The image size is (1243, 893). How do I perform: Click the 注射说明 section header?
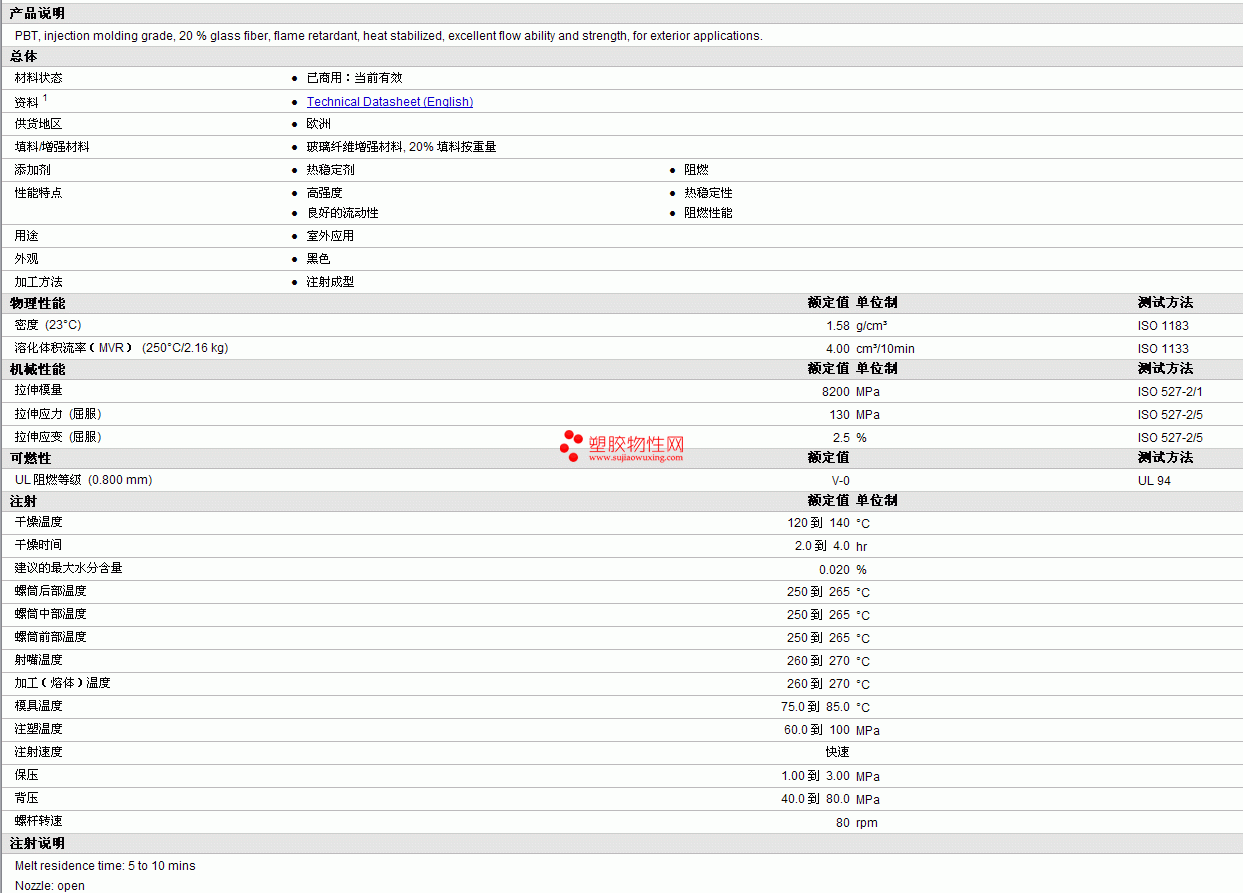[x=37, y=844]
